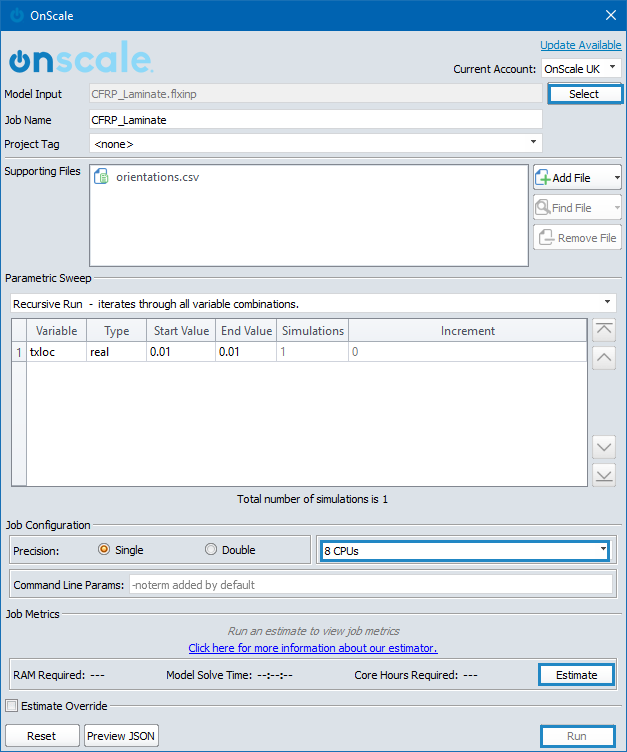This screenshot has height=752, width=627.
Task: Click the Type column header
Action: click(117, 330)
